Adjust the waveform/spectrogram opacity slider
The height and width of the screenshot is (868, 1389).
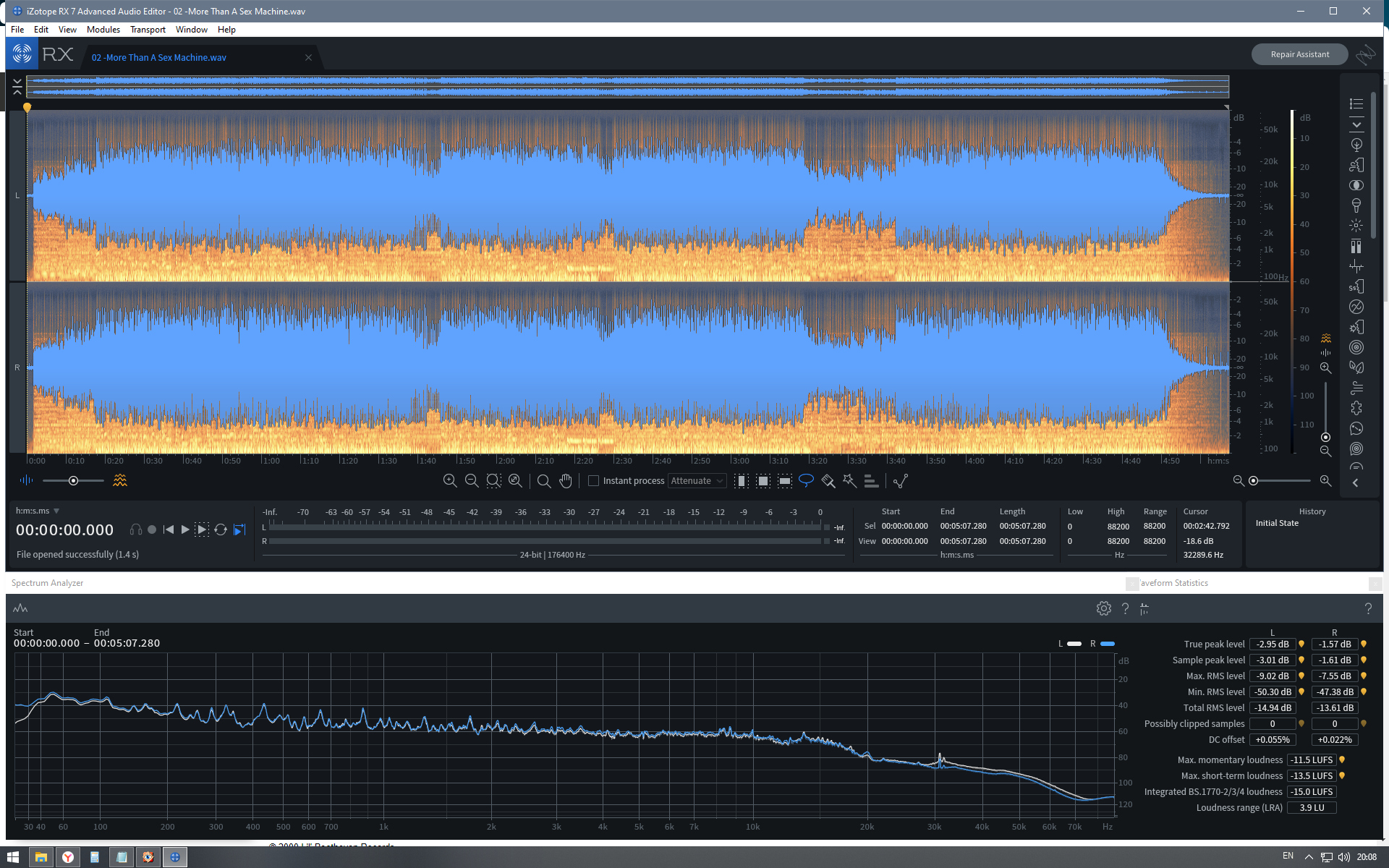(x=73, y=480)
